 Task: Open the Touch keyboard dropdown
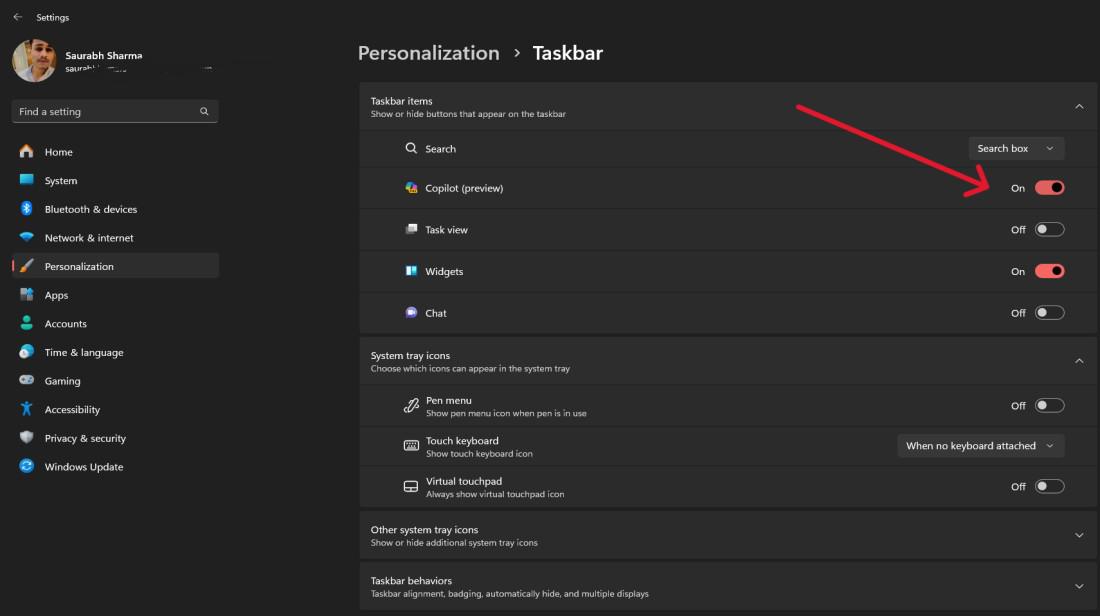pyautogui.click(x=980, y=446)
